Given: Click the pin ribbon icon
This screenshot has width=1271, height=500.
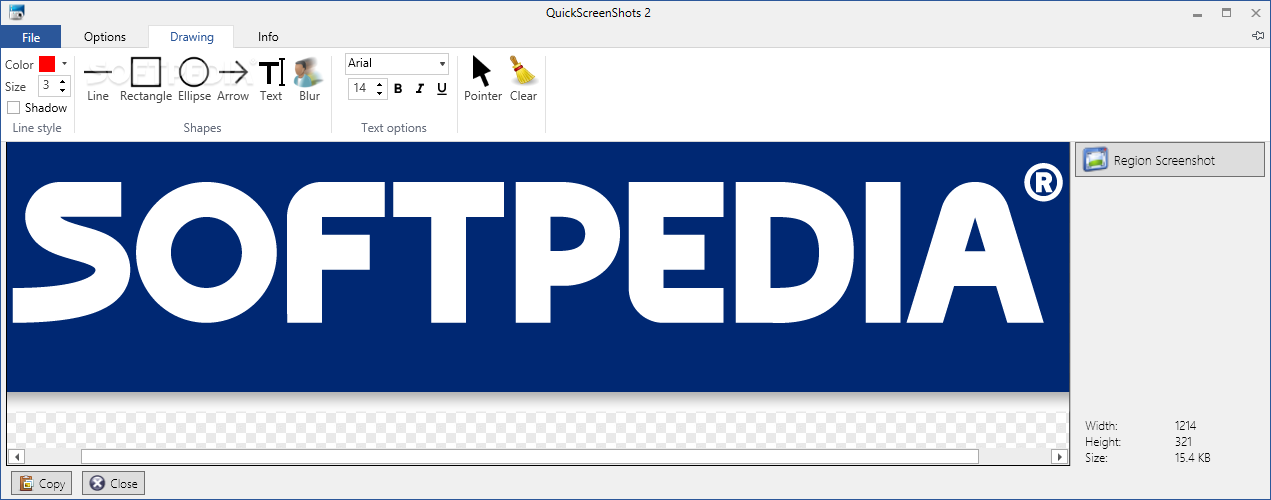Looking at the screenshot, I should [1258, 36].
